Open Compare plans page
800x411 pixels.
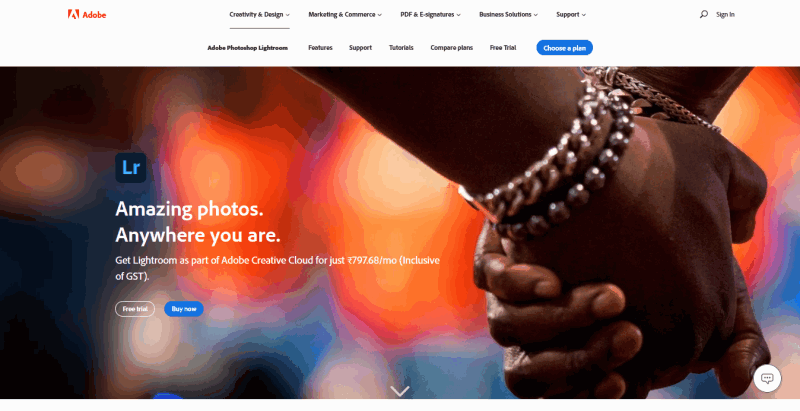tap(452, 48)
